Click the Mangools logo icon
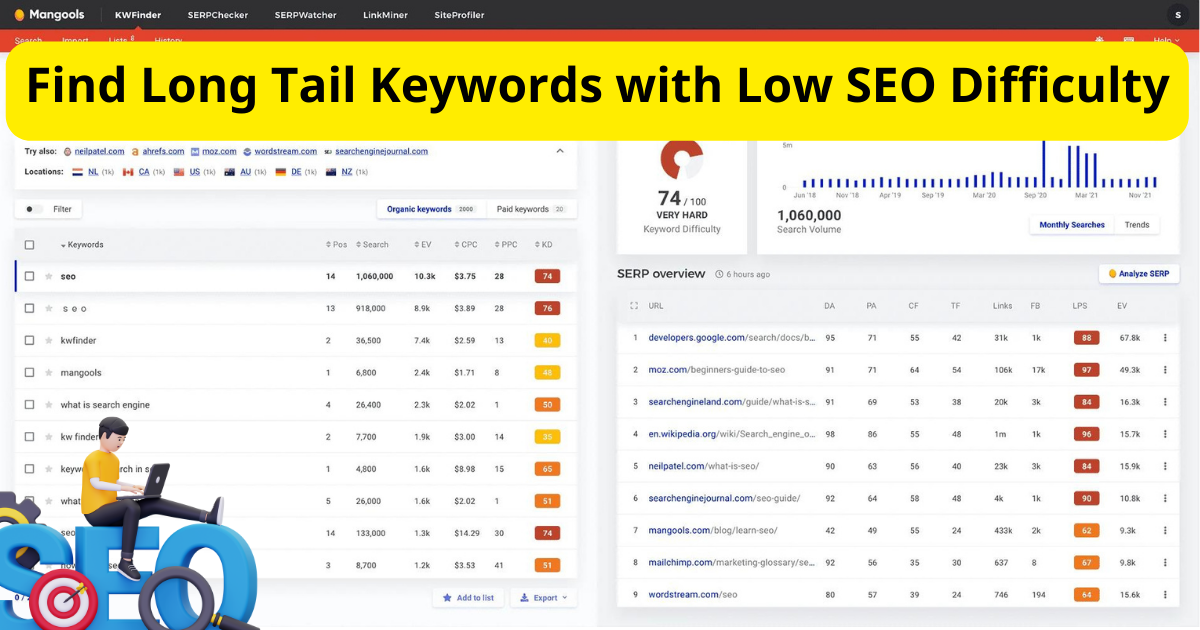This screenshot has height=630, width=1200. [x=20, y=15]
